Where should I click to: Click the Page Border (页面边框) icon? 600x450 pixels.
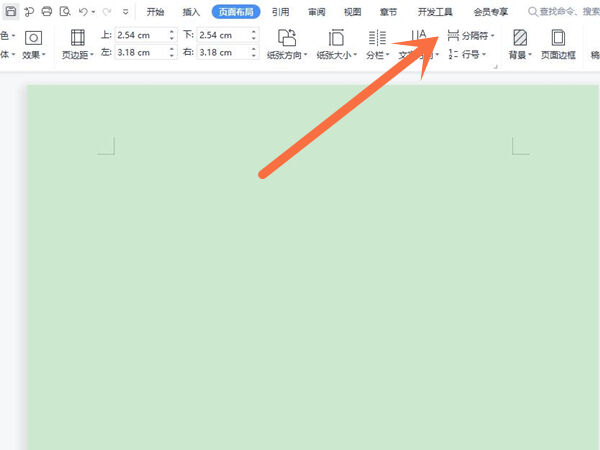coord(558,39)
